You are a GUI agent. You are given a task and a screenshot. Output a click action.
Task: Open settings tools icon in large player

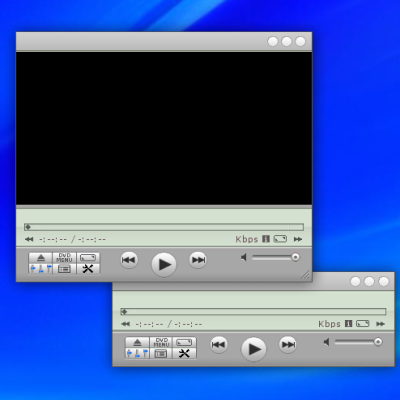[88, 269]
